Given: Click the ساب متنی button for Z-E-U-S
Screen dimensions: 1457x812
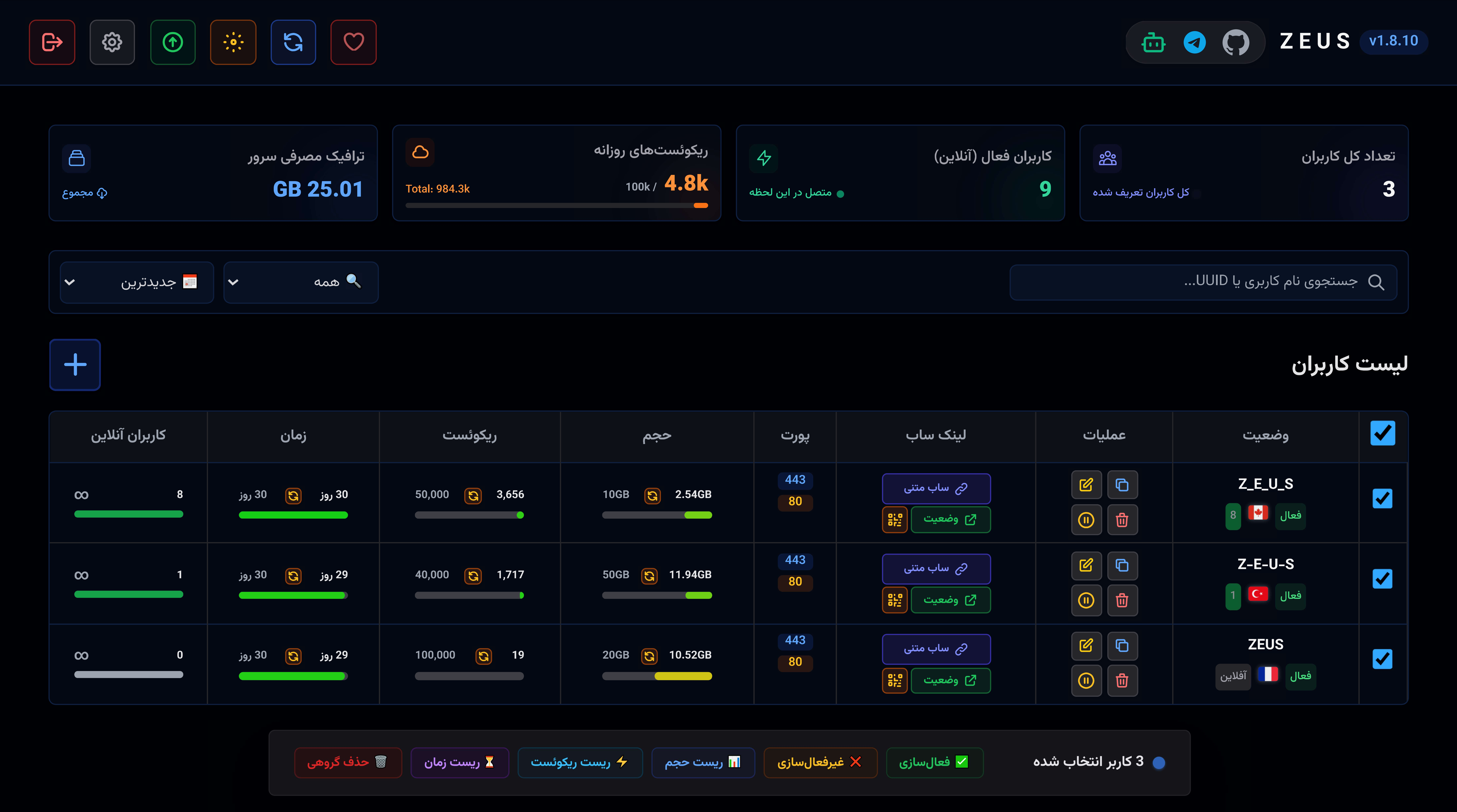Looking at the screenshot, I should tap(936, 569).
